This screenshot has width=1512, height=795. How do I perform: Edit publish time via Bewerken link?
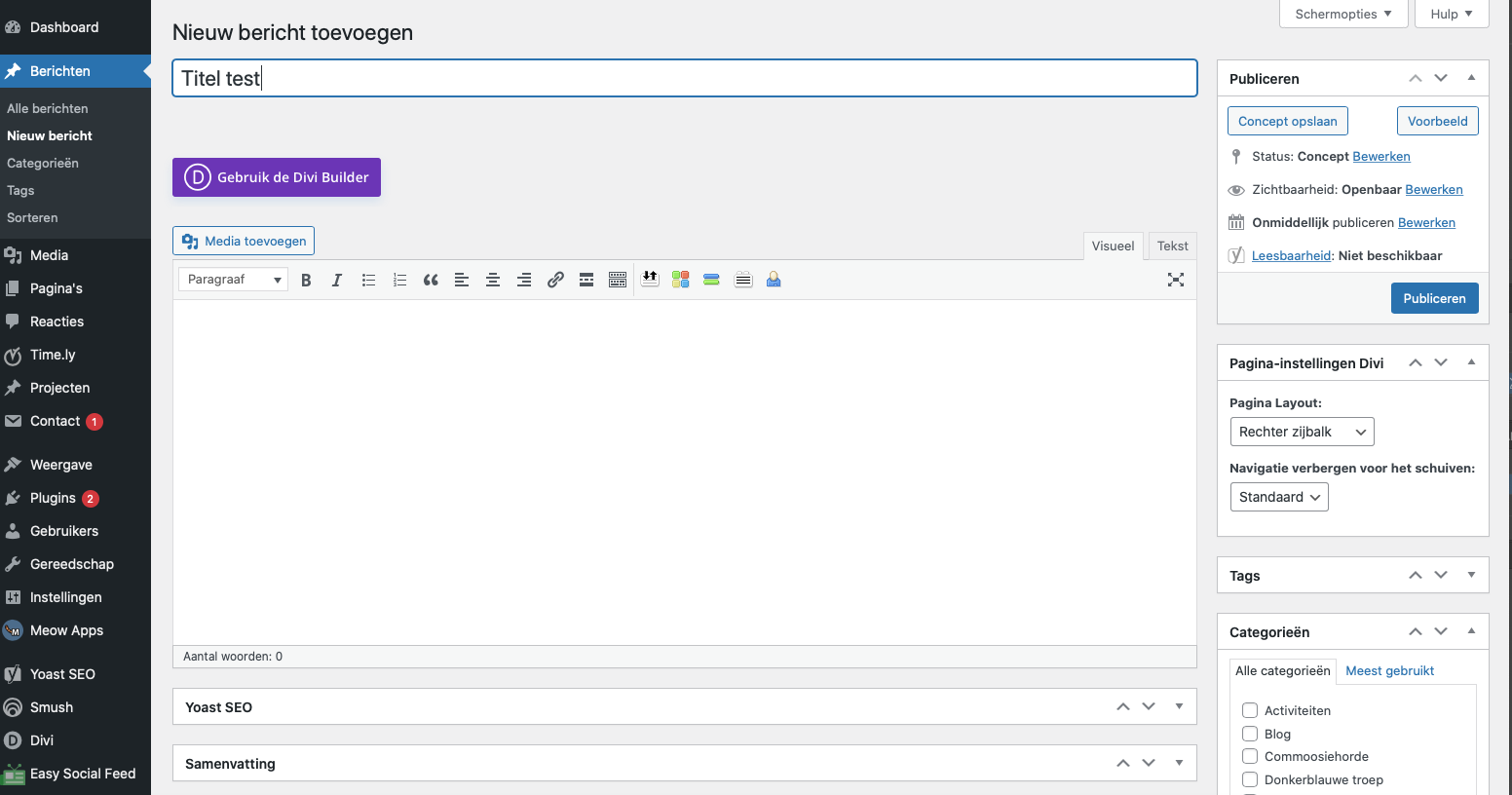click(x=1426, y=222)
